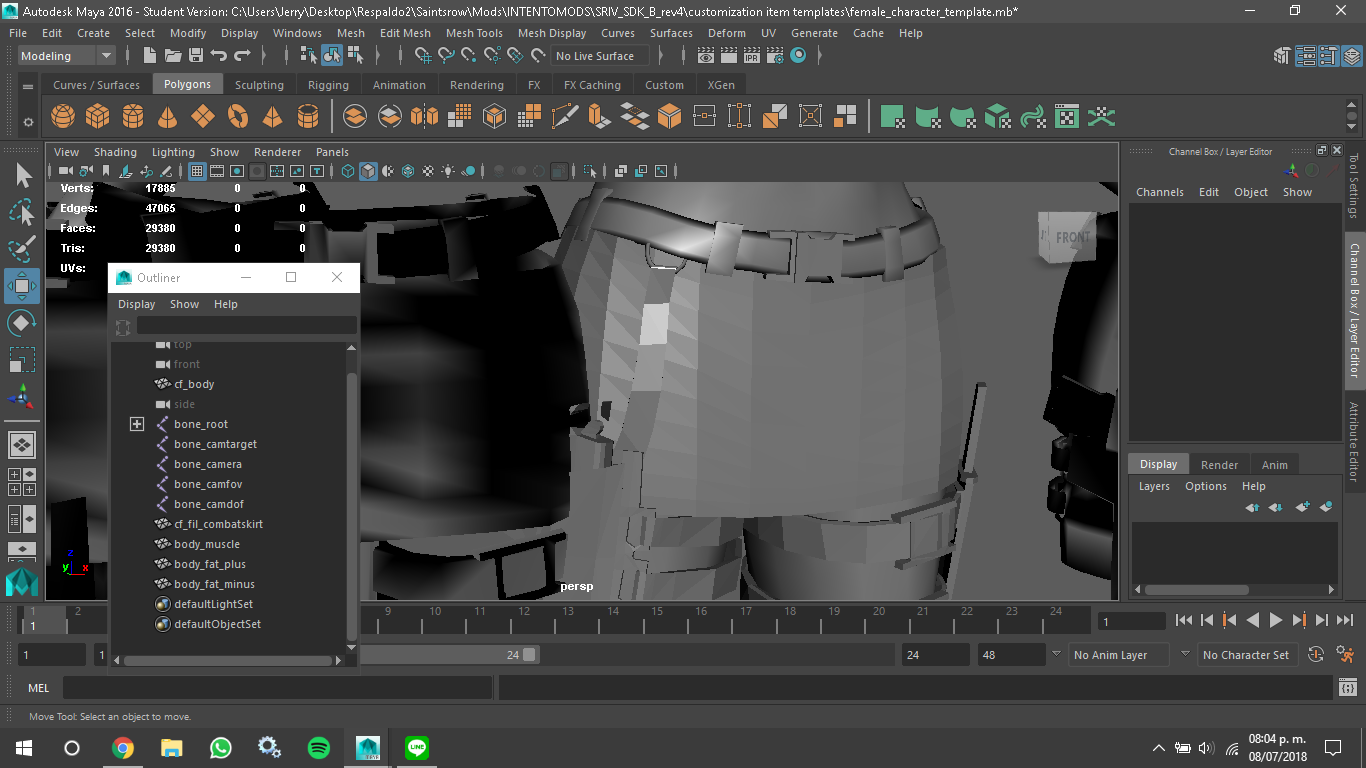This screenshot has height=768, width=1366.
Task: Toggle use all lights bulb icon
Action: [448, 172]
